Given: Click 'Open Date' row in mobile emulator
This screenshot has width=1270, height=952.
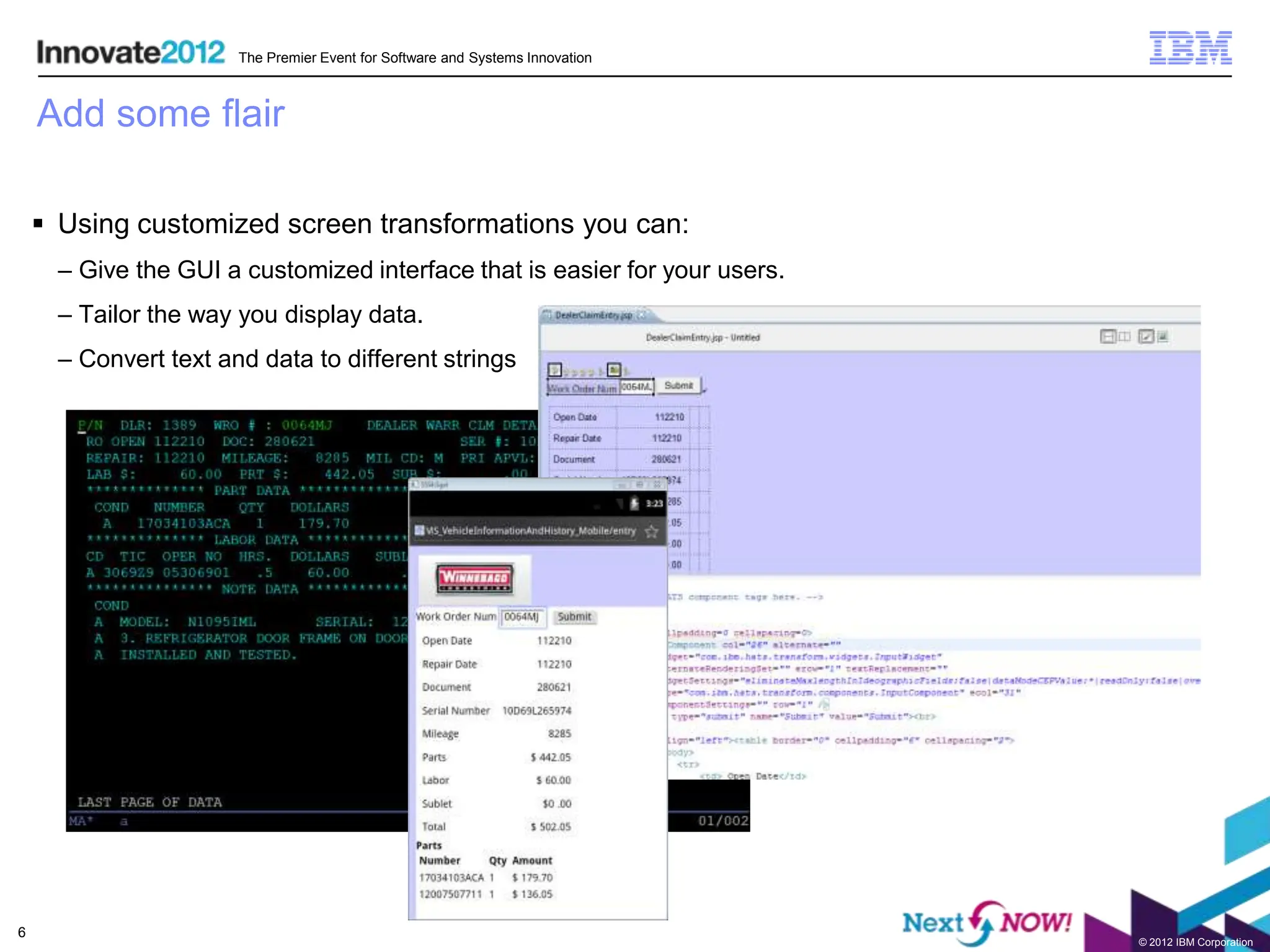Looking at the screenshot, I should coord(497,641).
